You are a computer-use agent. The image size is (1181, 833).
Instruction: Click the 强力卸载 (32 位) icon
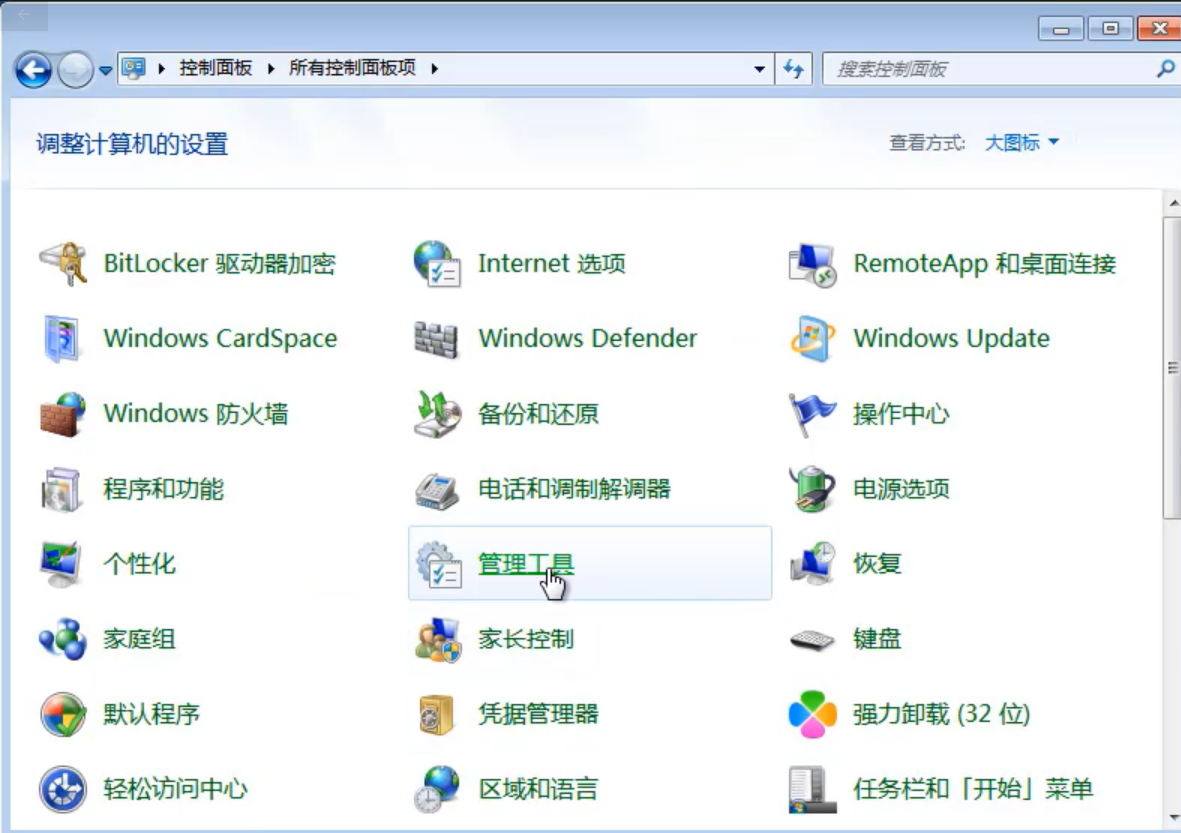(812, 714)
